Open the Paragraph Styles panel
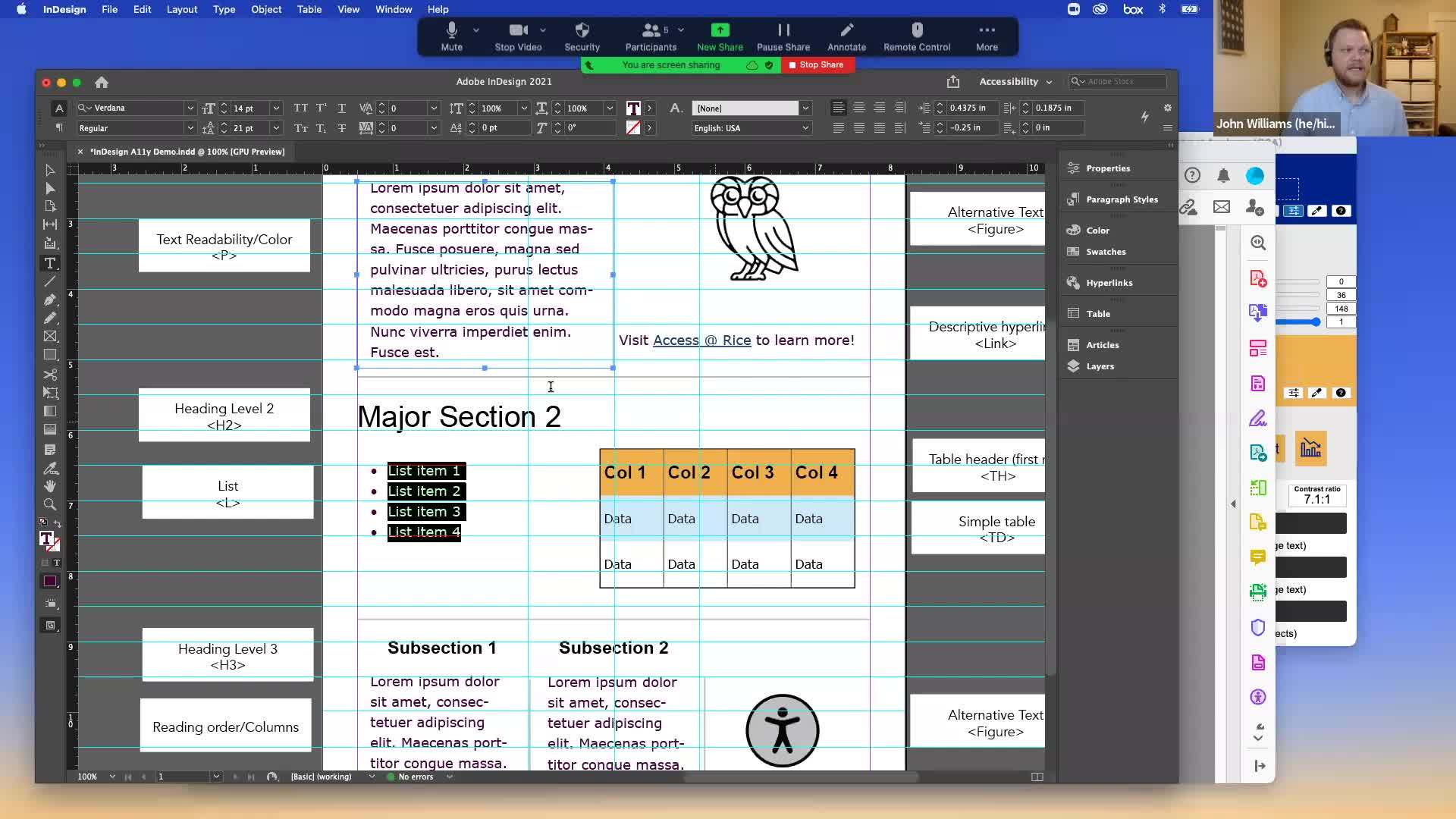Image resolution: width=1456 pixels, height=819 pixels. pos(1112,199)
